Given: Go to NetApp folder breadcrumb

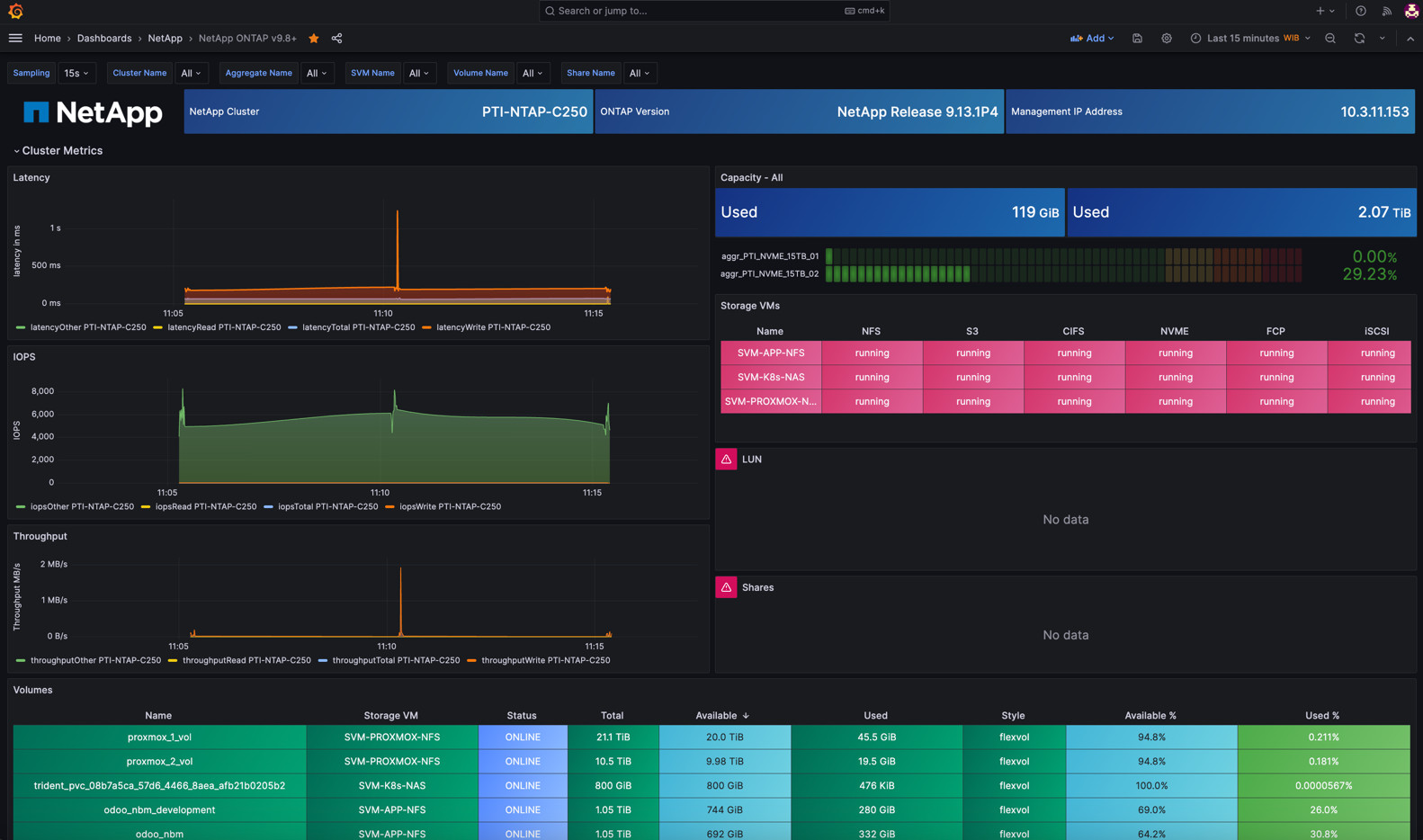Looking at the screenshot, I should pyautogui.click(x=165, y=39).
